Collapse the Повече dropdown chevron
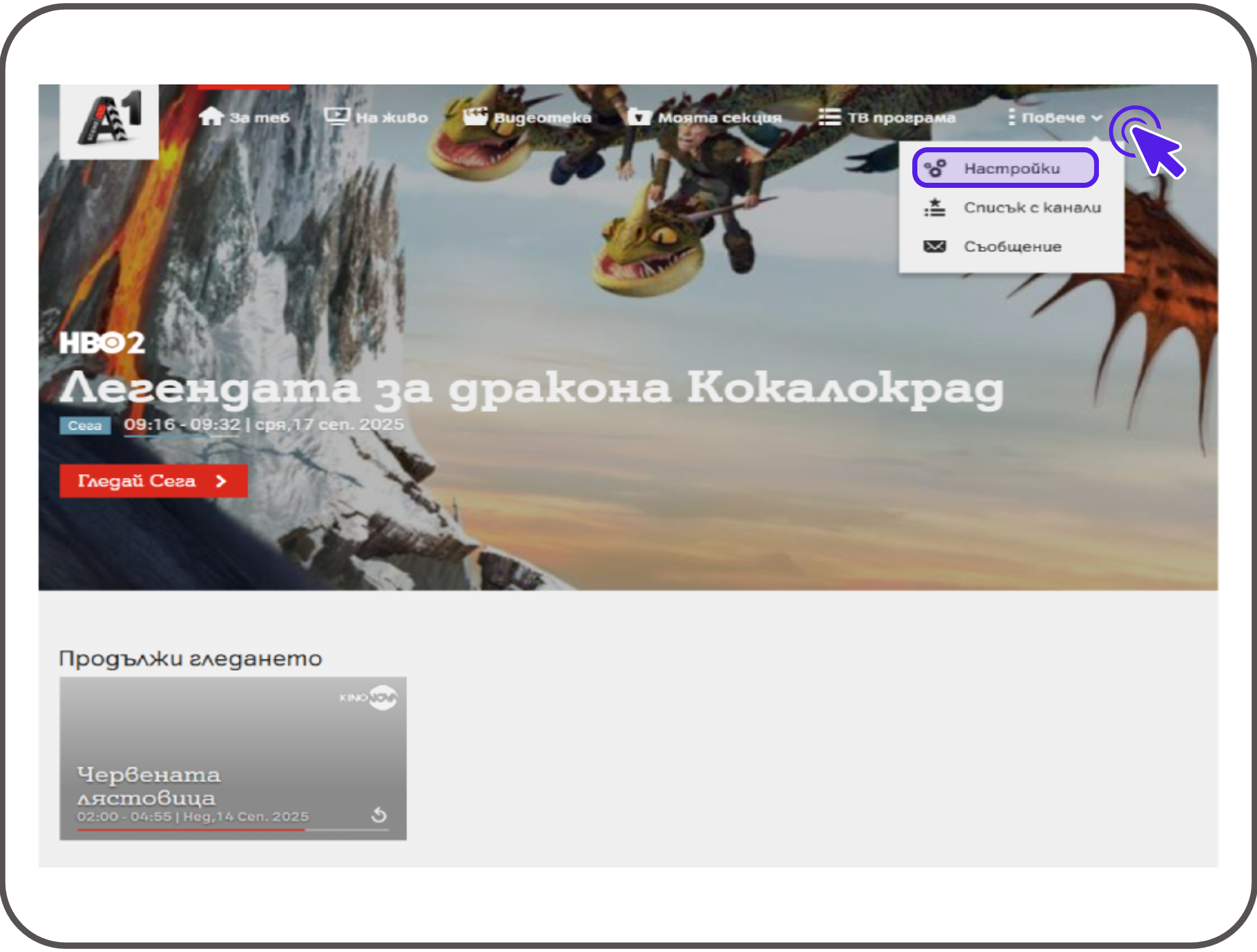1257x952 pixels. (x=1096, y=118)
